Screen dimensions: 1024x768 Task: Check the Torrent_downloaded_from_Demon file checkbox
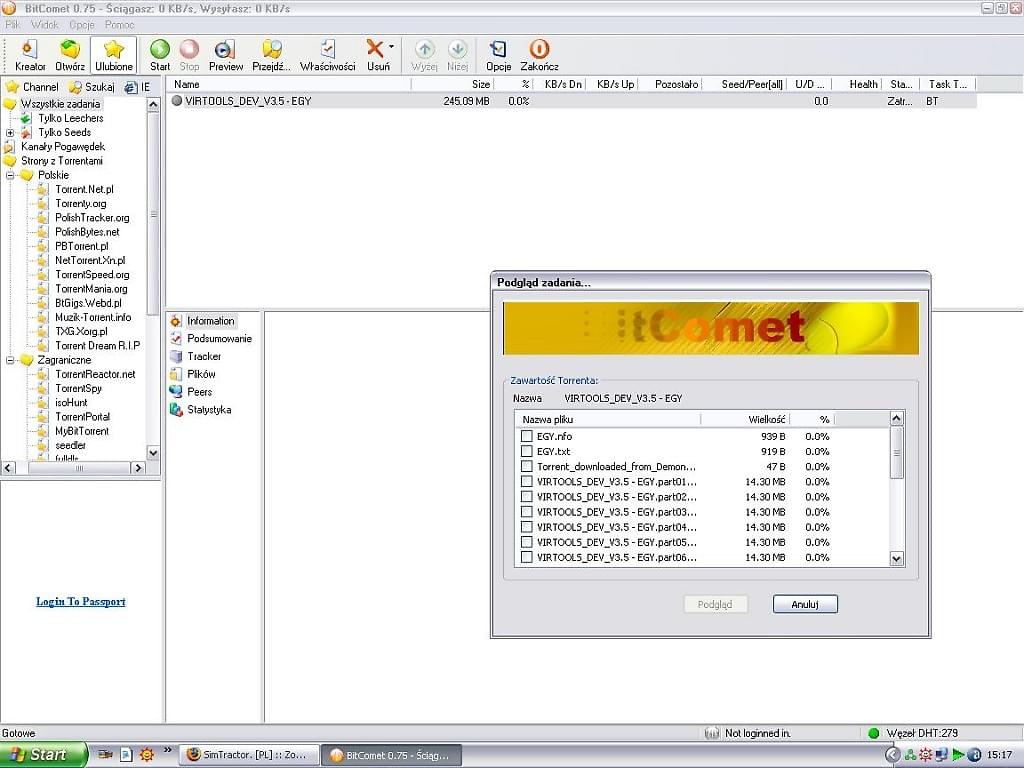(526, 466)
